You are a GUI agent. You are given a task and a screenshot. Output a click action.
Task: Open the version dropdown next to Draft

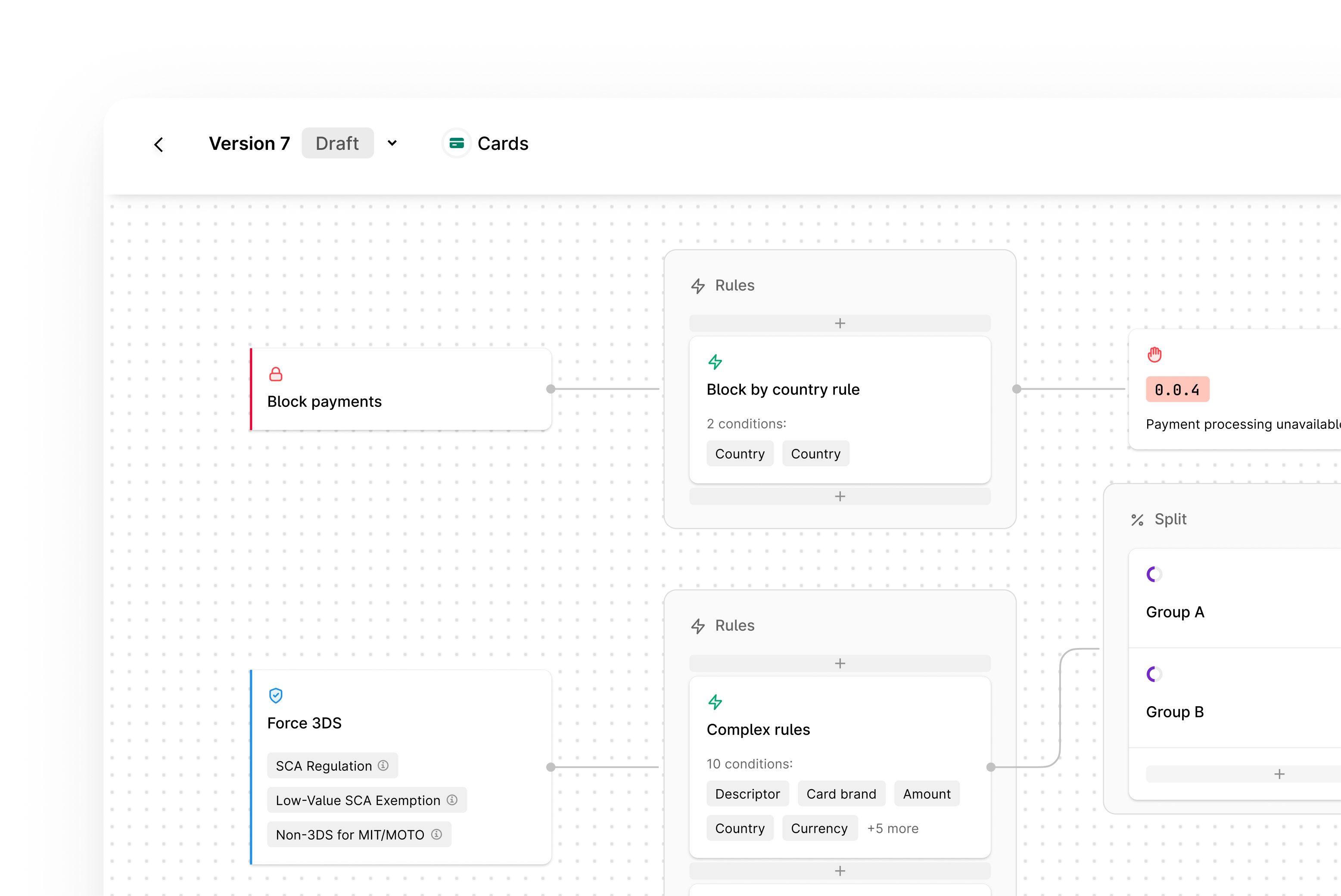[392, 143]
